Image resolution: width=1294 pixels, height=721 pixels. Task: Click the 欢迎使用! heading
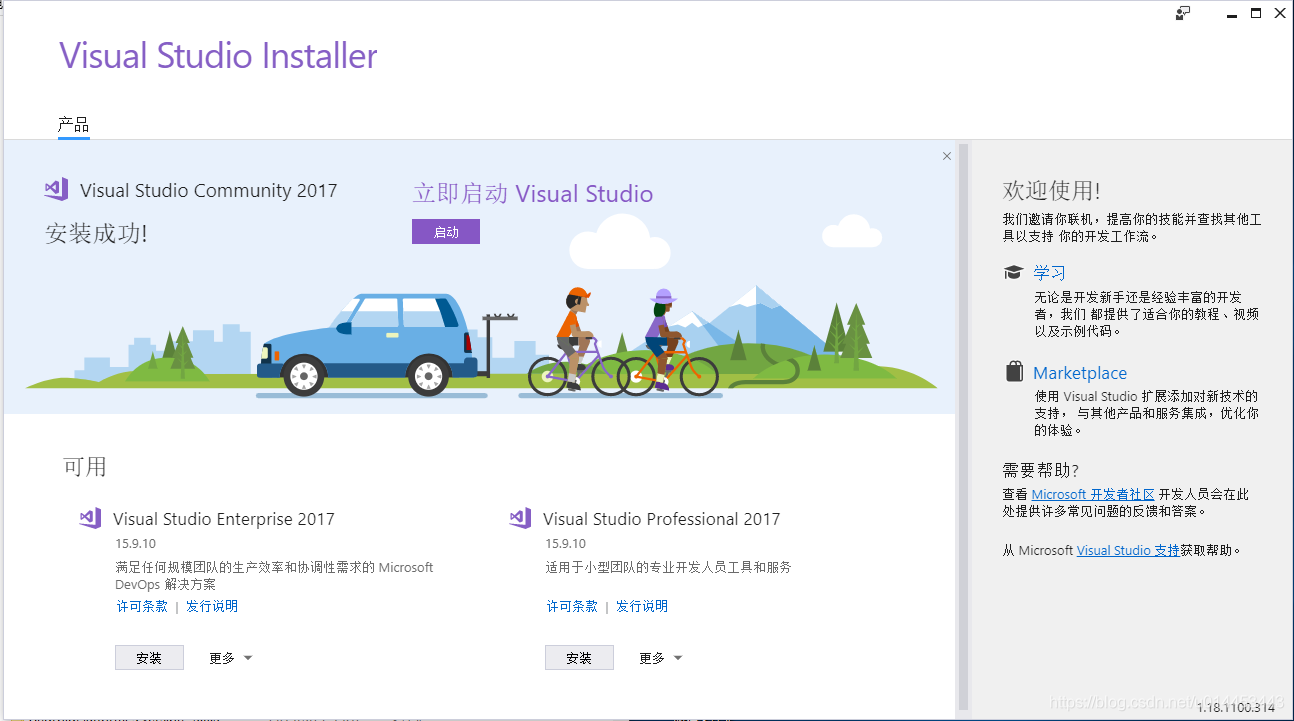tap(1051, 190)
